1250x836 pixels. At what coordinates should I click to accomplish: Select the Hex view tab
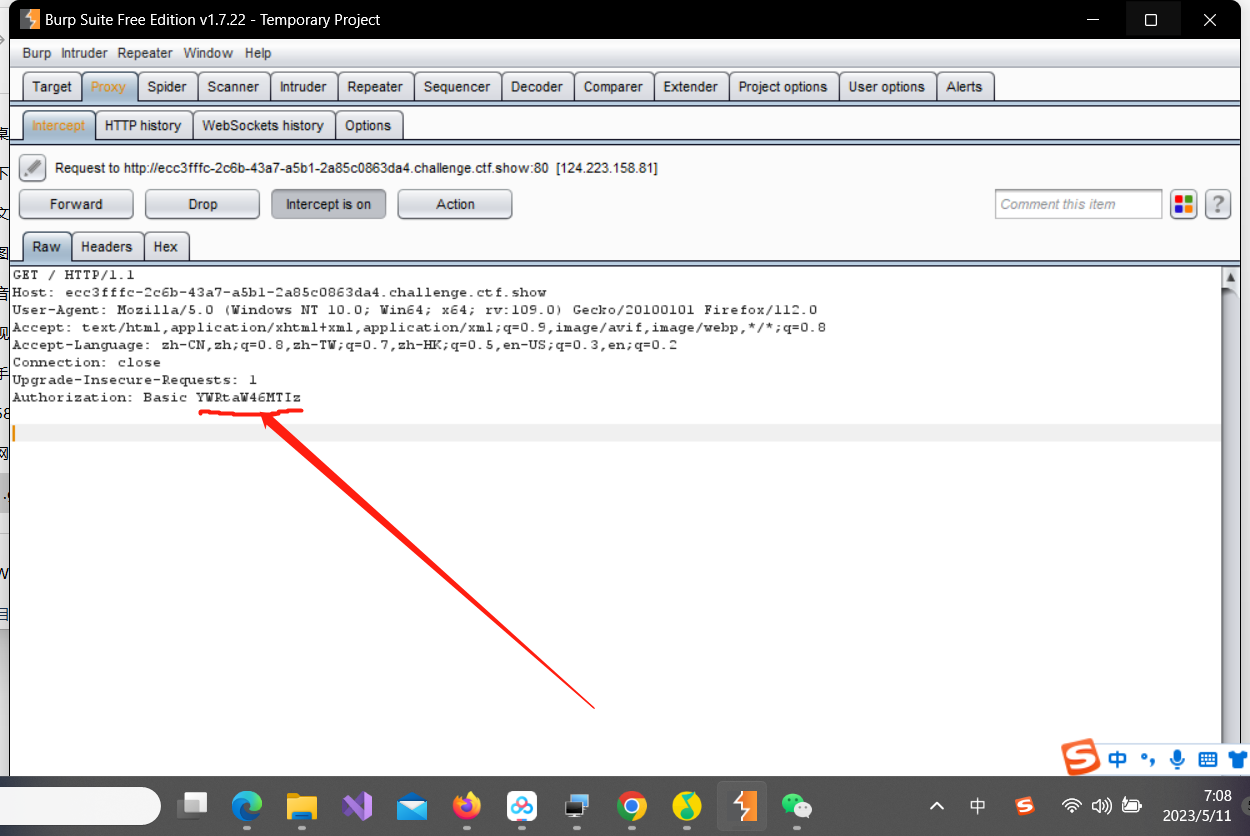[x=166, y=247]
